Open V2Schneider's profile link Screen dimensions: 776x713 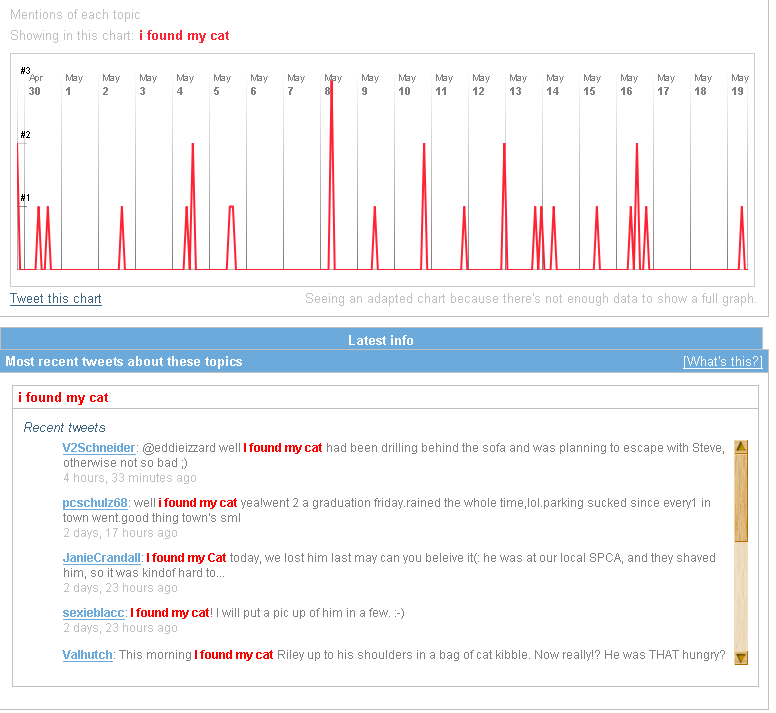point(98,448)
